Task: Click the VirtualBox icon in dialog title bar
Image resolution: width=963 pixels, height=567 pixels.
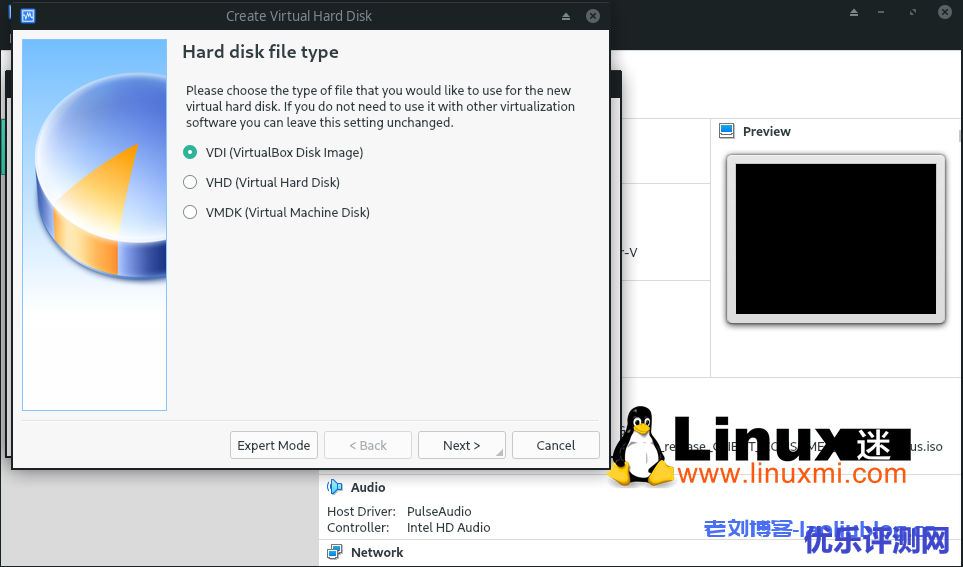Action: pos(29,16)
